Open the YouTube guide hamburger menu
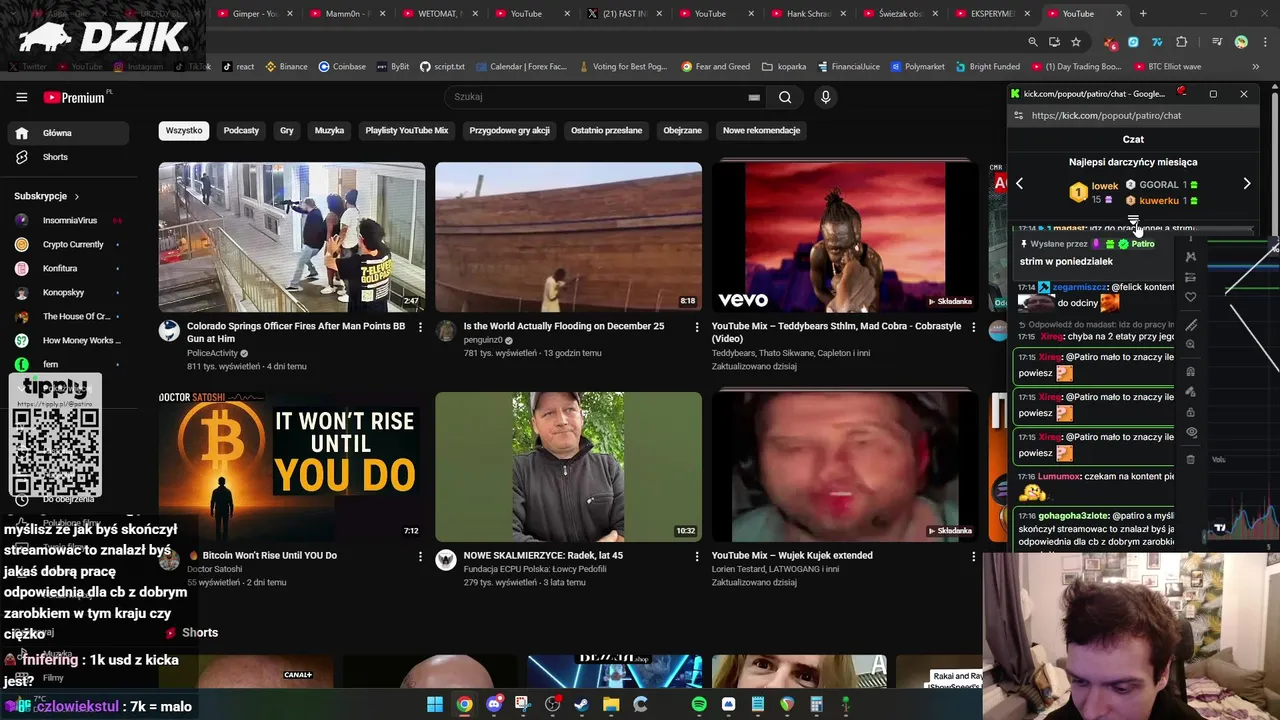 pos(21,97)
